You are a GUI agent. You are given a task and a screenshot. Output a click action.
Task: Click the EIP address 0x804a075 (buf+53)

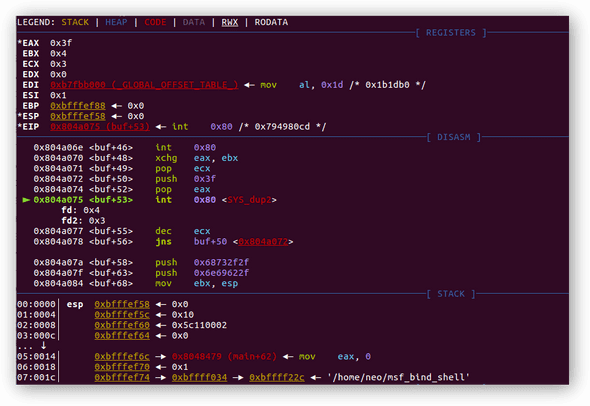click(x=100, y=127)
